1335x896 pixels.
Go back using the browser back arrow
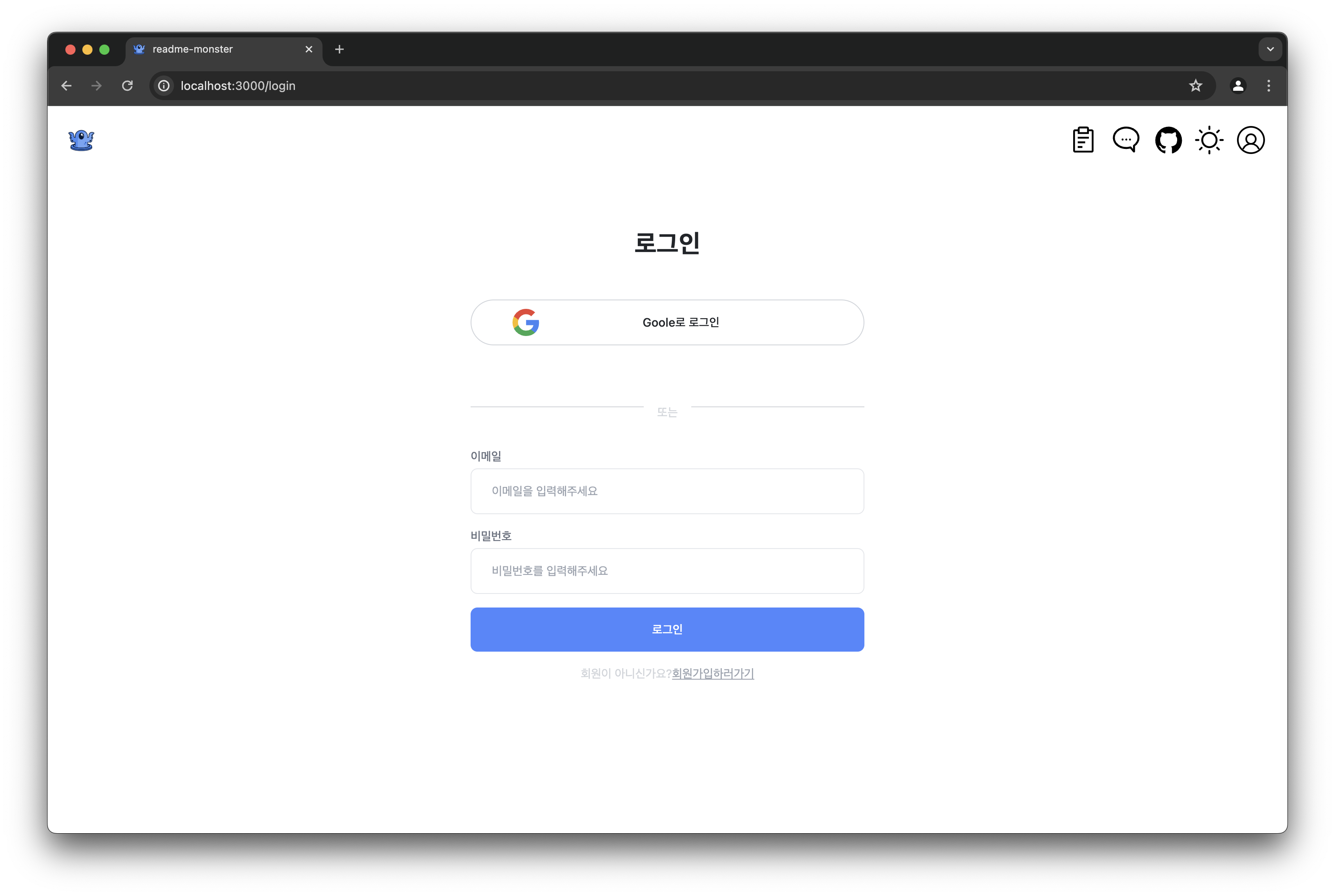tap(66, 86)
